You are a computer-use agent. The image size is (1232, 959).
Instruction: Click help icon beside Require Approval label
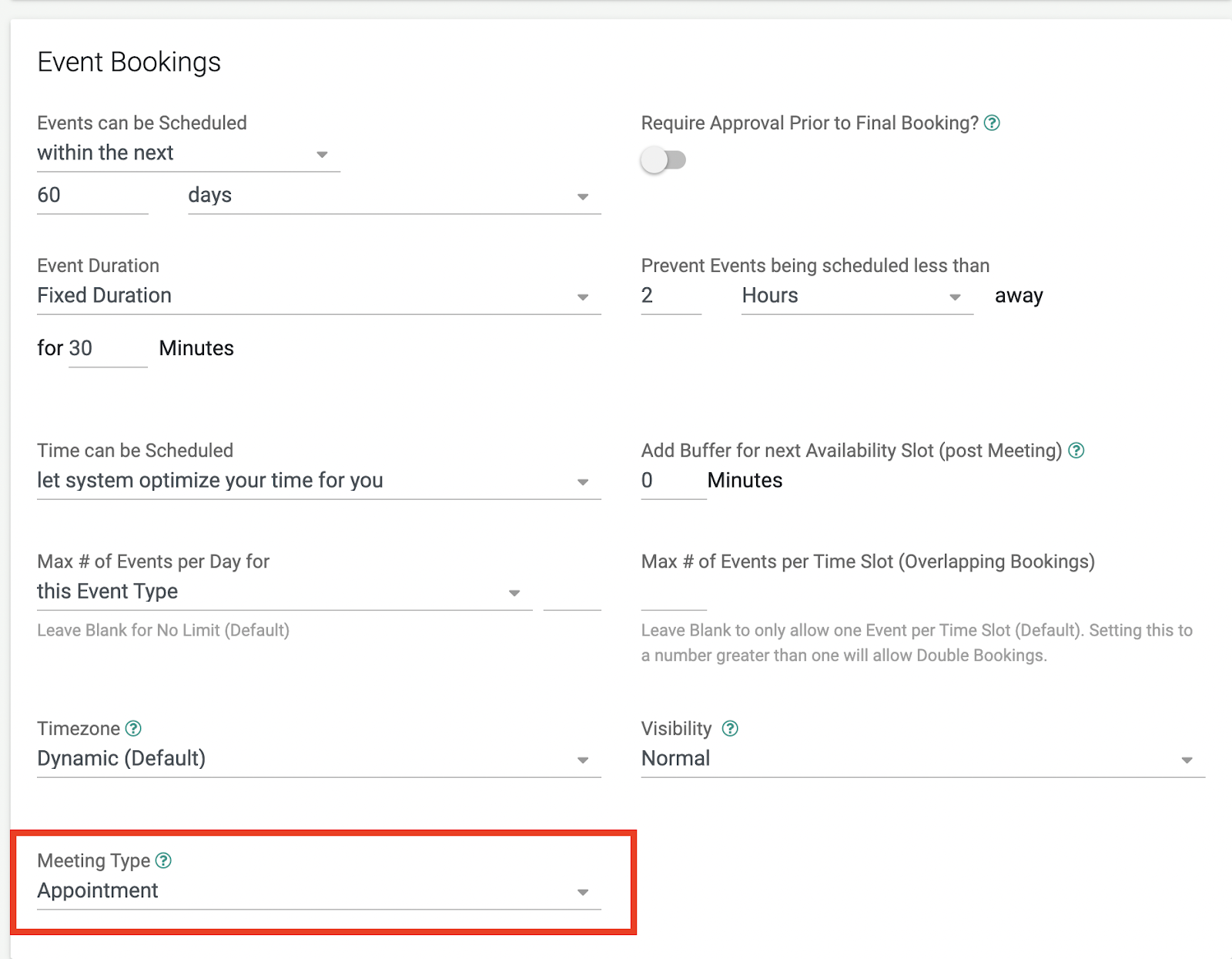992,123
